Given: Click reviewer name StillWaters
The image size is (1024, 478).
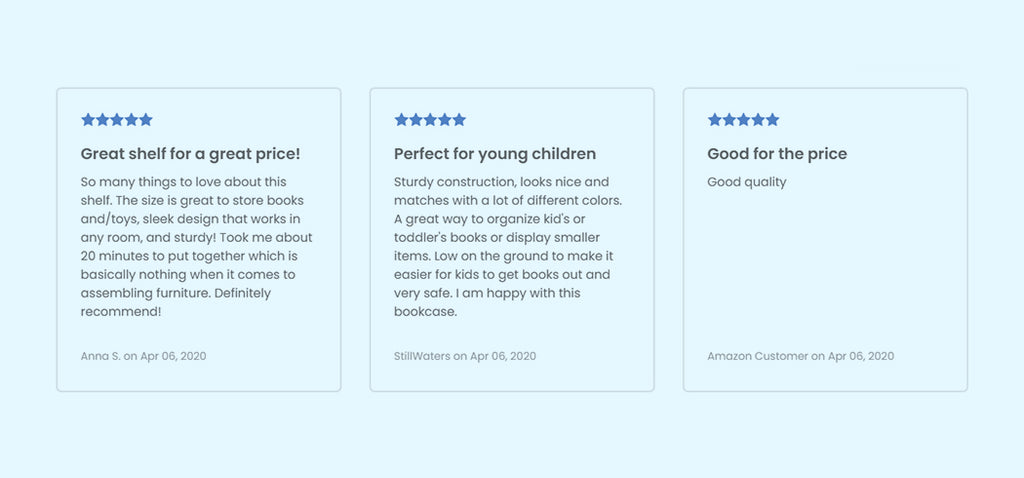Looking at the screenshot, I should click(422, 356).
